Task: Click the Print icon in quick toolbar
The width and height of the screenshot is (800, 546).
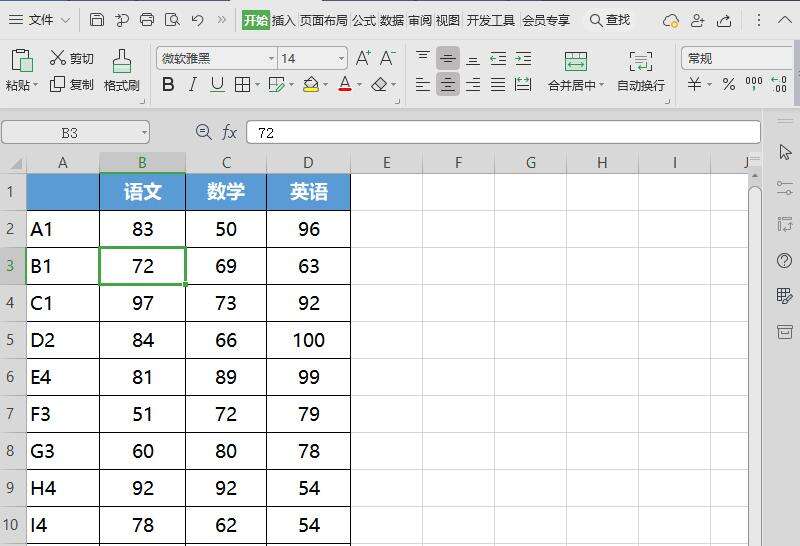Action: pos(147,20)
